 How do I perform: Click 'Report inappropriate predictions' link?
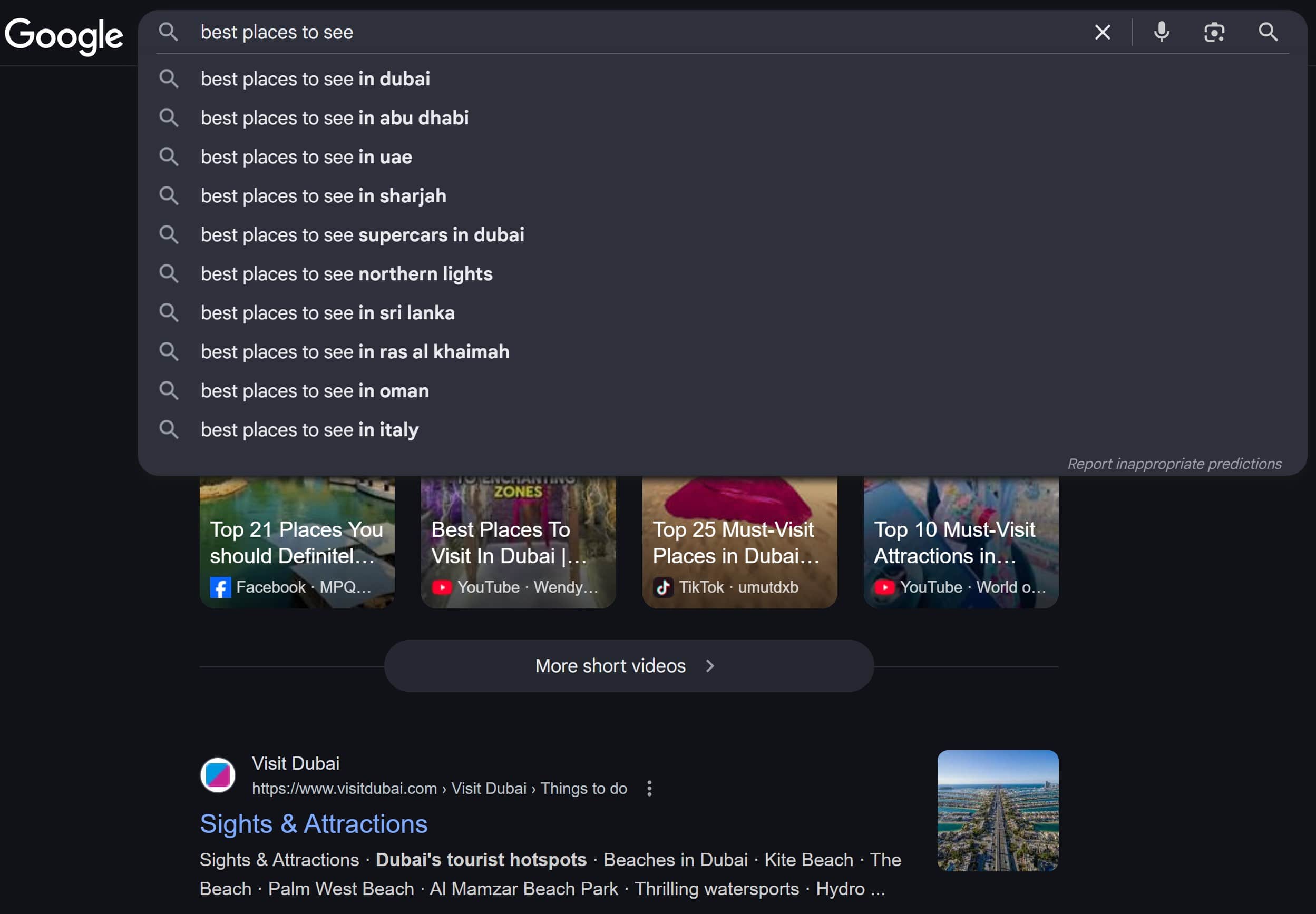pos(1174,463)
